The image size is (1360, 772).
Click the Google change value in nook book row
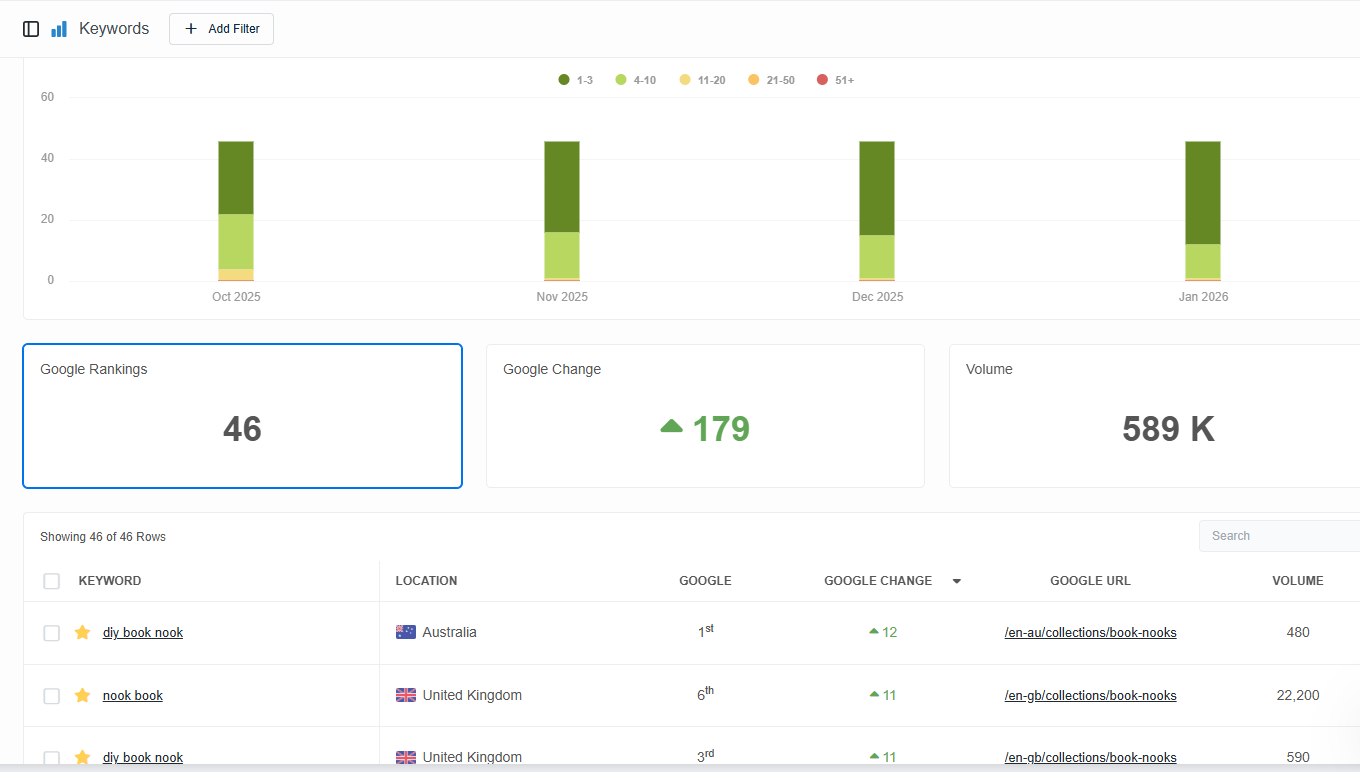click(883, 695)
